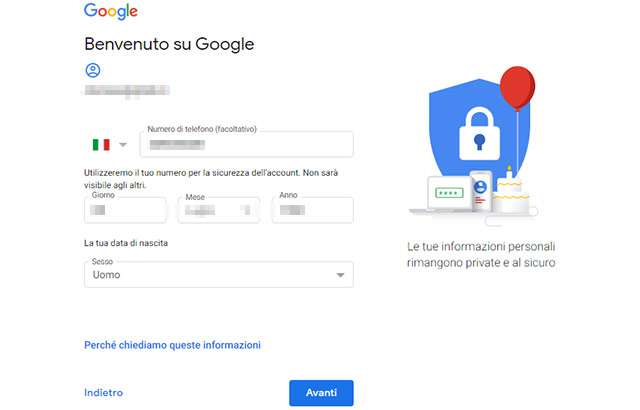This screenshot has height=410, width=640.
Task: Click the red balloon illustration
Action: pyautogui.click(x=517, y=89)
